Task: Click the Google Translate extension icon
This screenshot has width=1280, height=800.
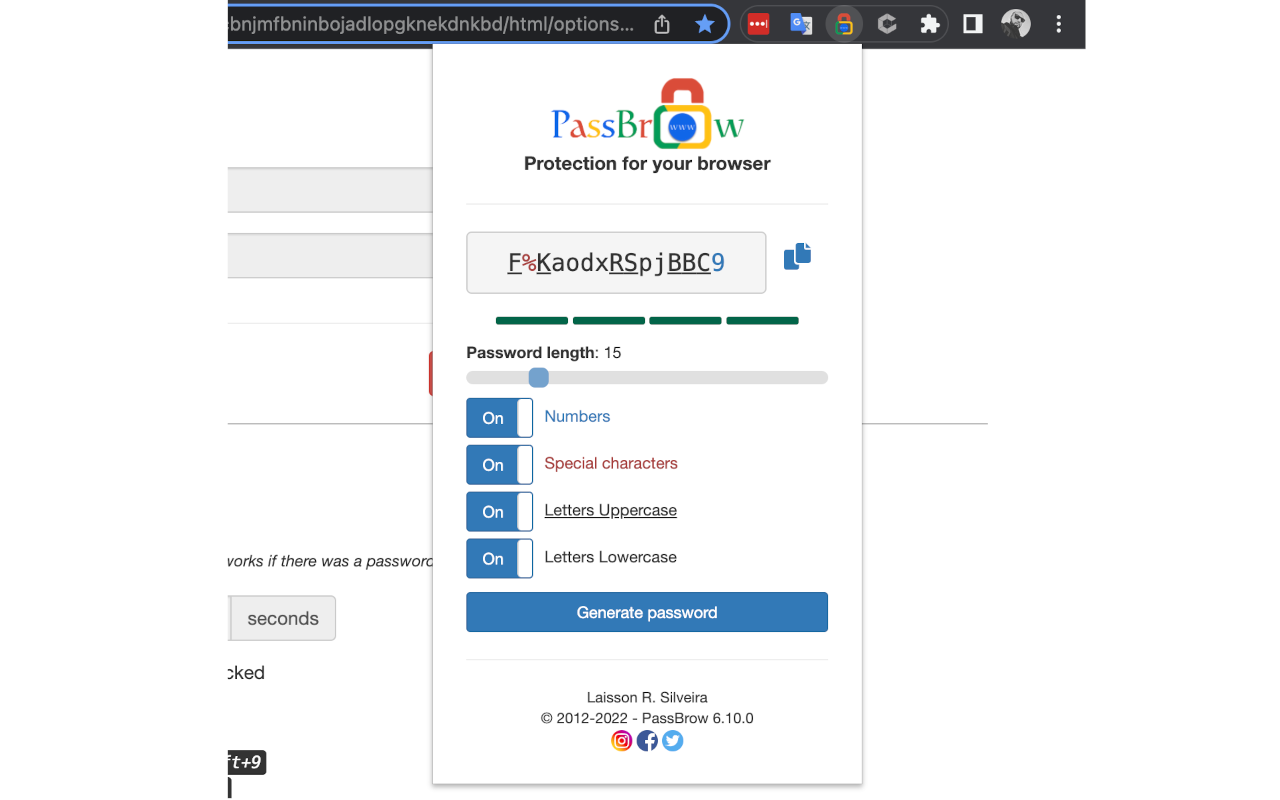Action: pos(800,23)
